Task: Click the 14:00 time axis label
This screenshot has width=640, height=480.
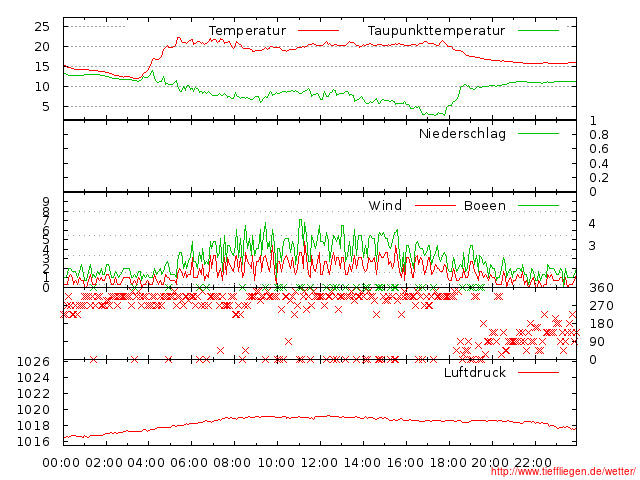Action: coord(362,462)
